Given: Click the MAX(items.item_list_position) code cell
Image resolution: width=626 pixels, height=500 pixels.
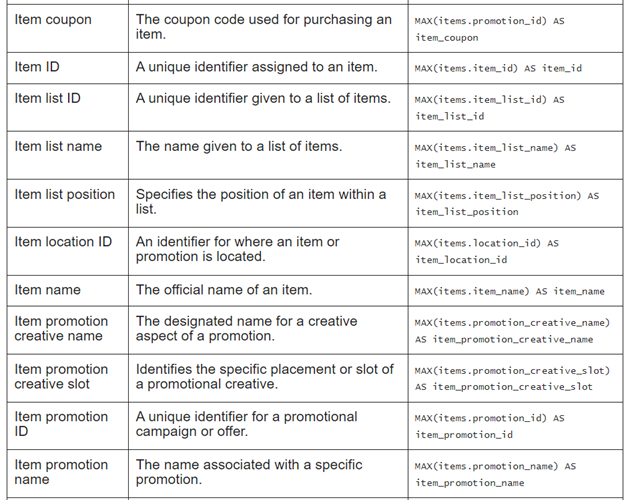Looking at the screenshot, I should pos(506,203).
